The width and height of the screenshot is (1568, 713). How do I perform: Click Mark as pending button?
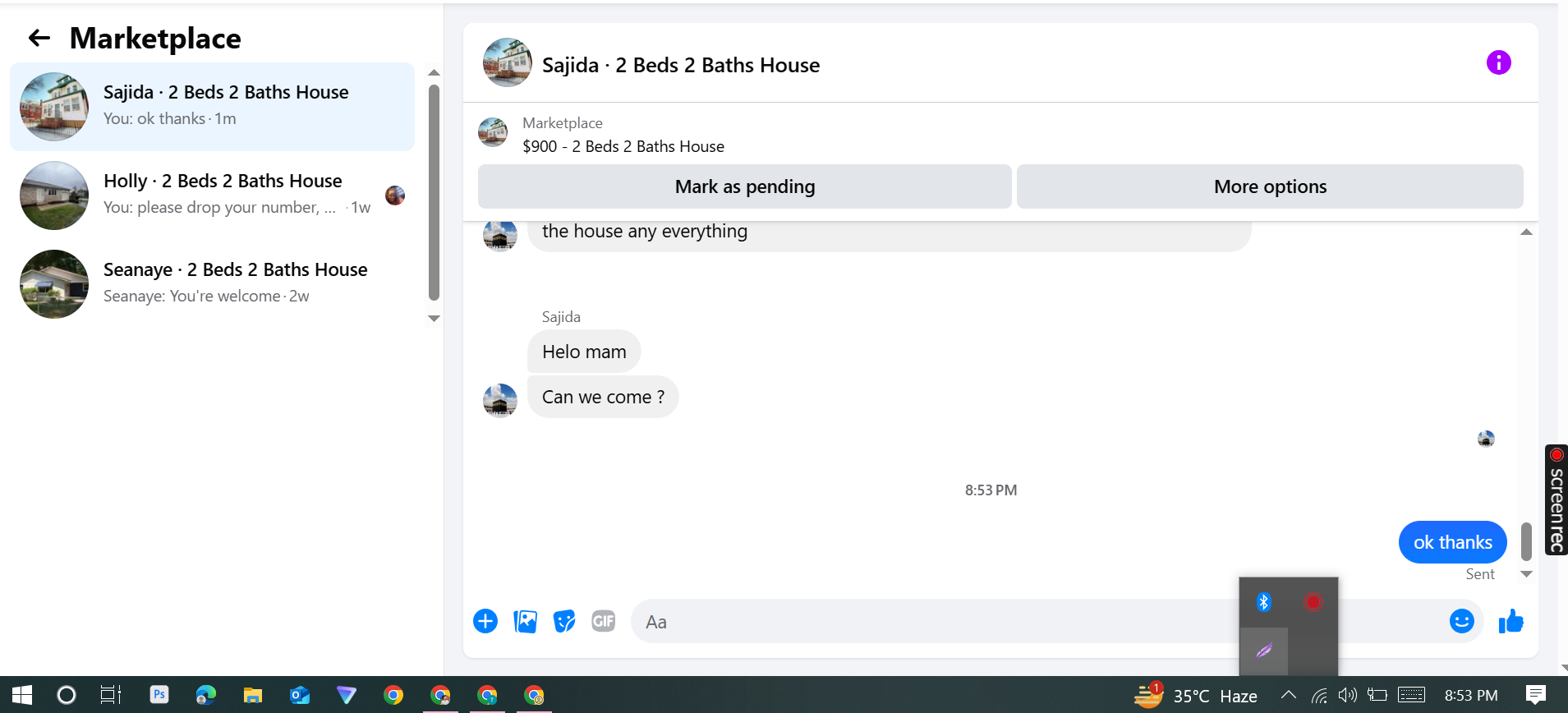coord(744,186)
